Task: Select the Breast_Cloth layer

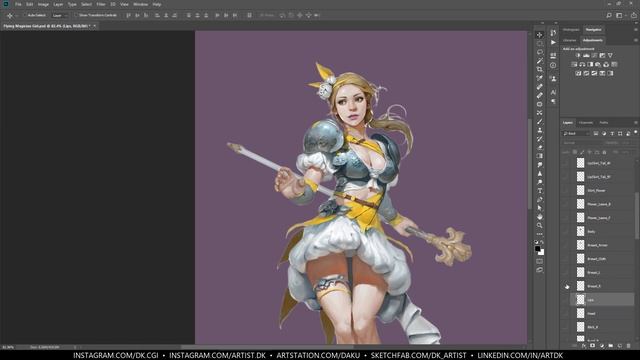Action: click(602, 259)
